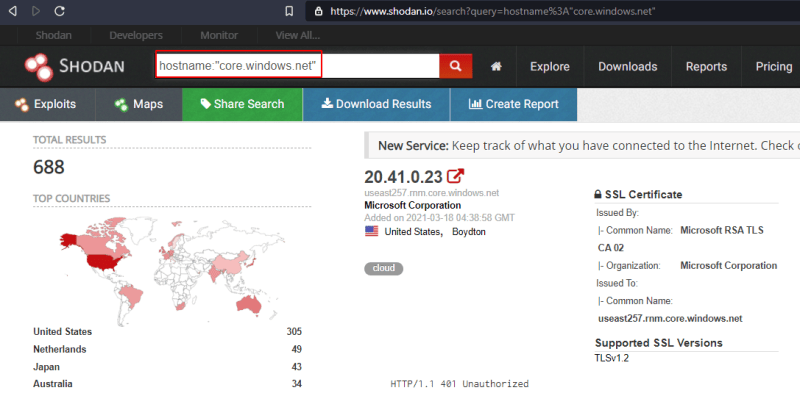Filter by Netherlands country
800x393 pixels.
point(60,349)
